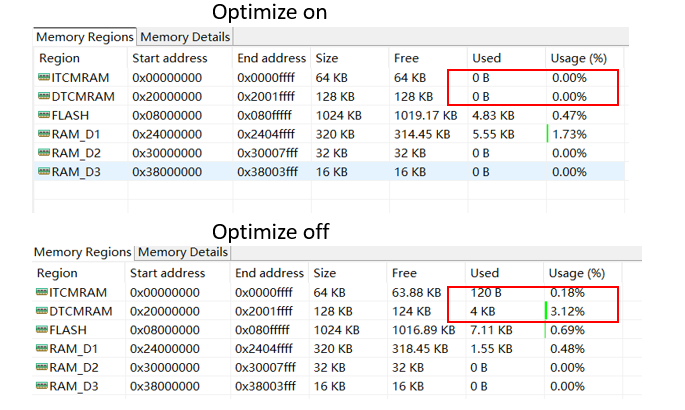Sort by Usage (%) column in top table

coord(575,58)
